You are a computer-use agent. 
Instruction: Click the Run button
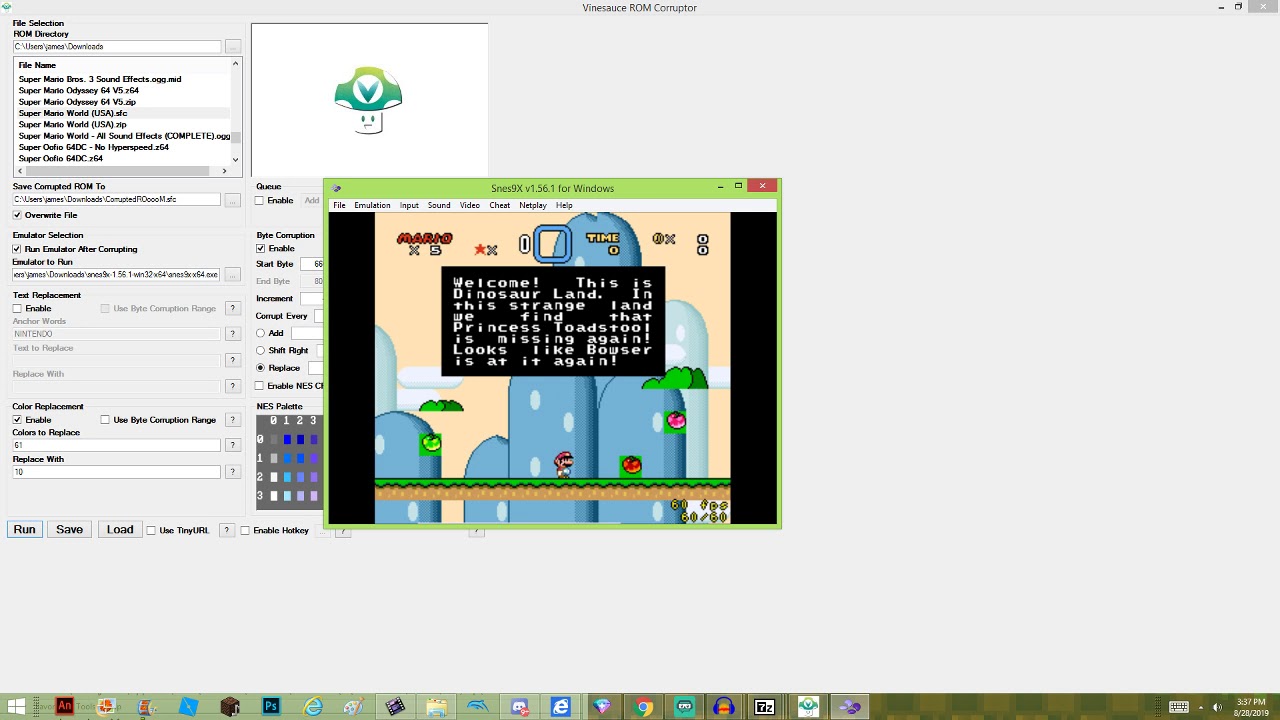click(x=24, y=529)
